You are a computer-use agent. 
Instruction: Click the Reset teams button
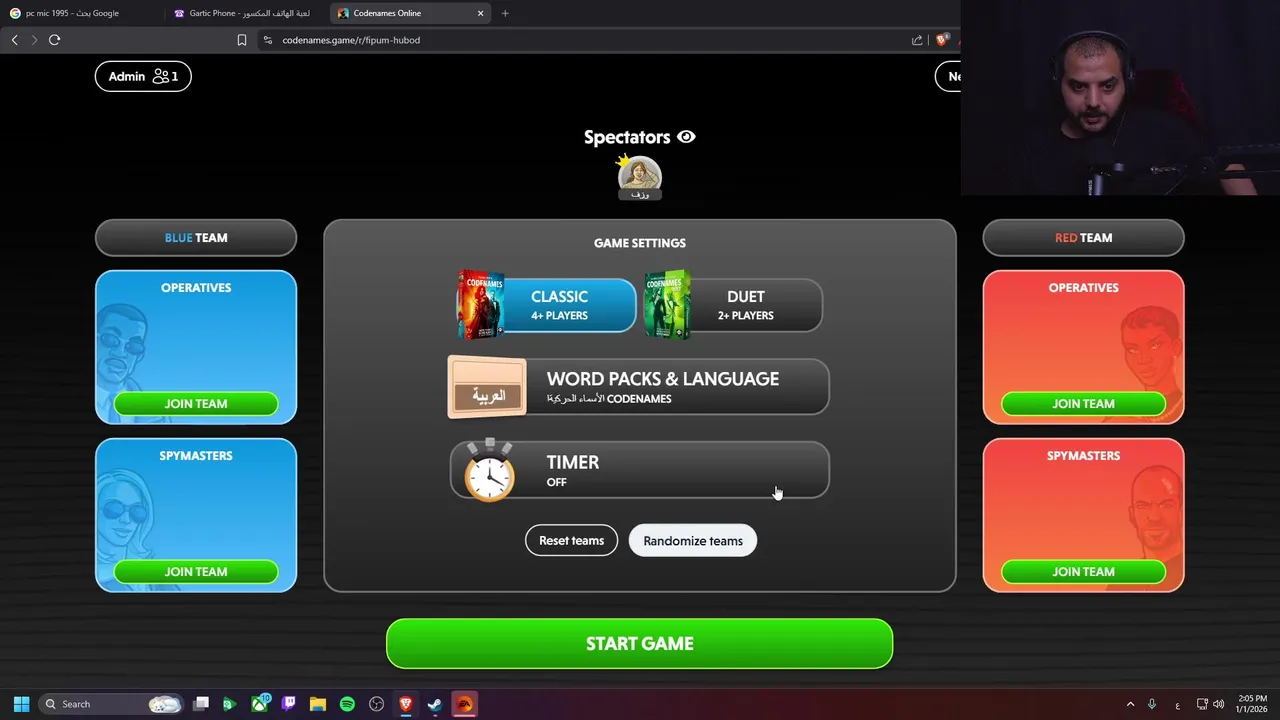[x=571, y=541]
